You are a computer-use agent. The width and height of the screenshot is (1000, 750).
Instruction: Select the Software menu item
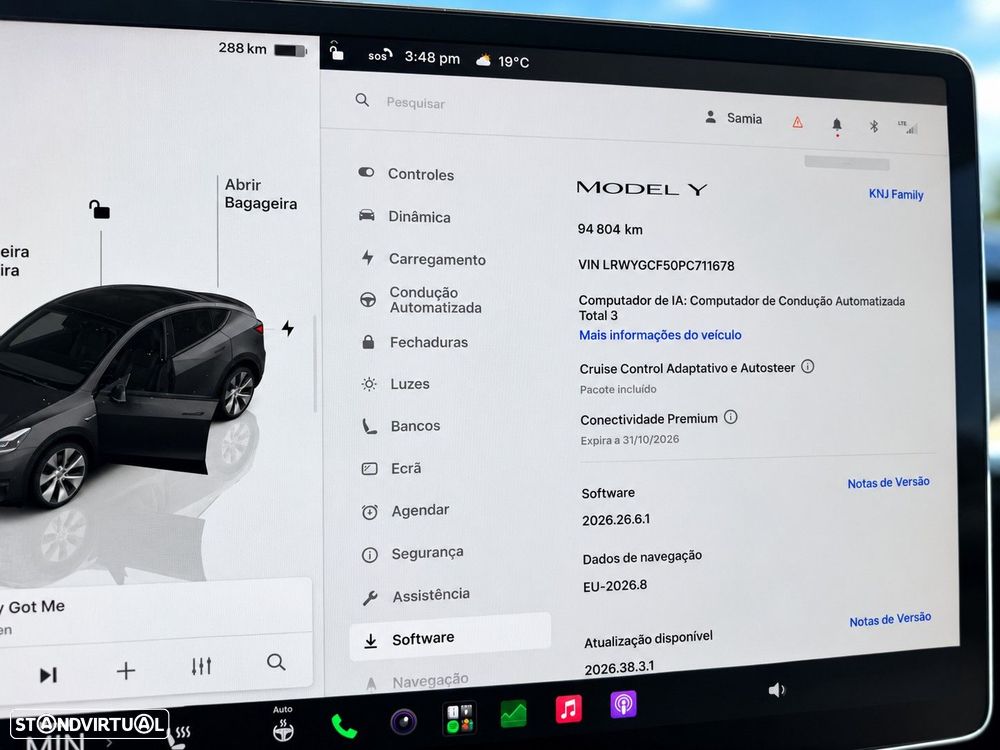[x=450, y=637]
